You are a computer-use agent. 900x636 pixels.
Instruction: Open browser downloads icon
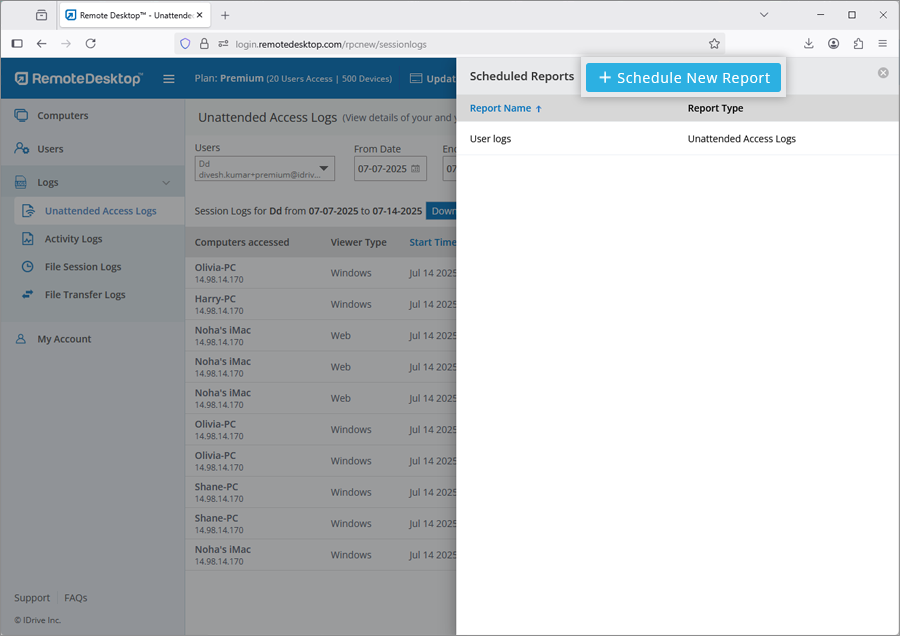(808, 44)
